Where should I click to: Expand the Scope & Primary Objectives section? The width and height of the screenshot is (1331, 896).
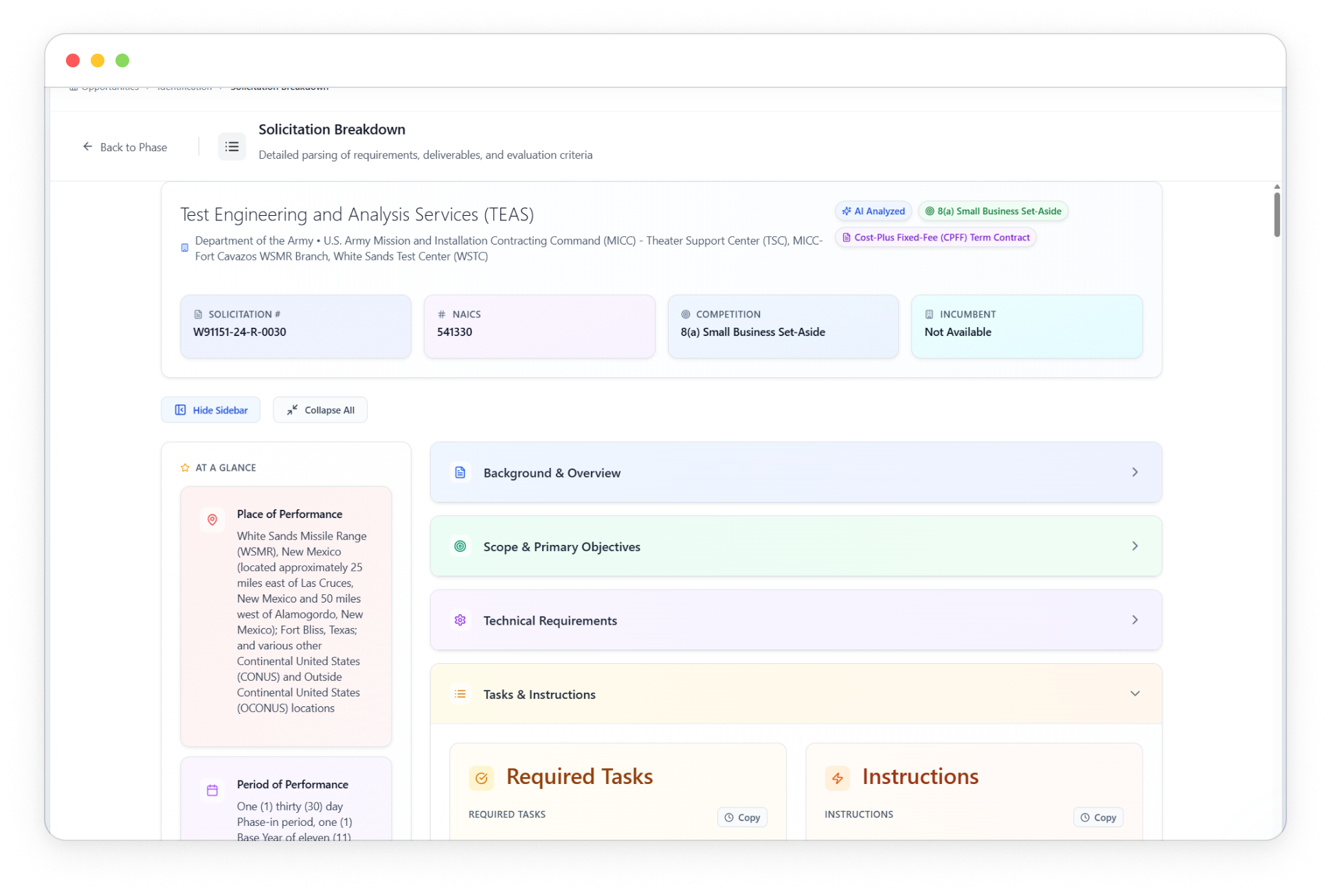click(x=1134, y=546)
